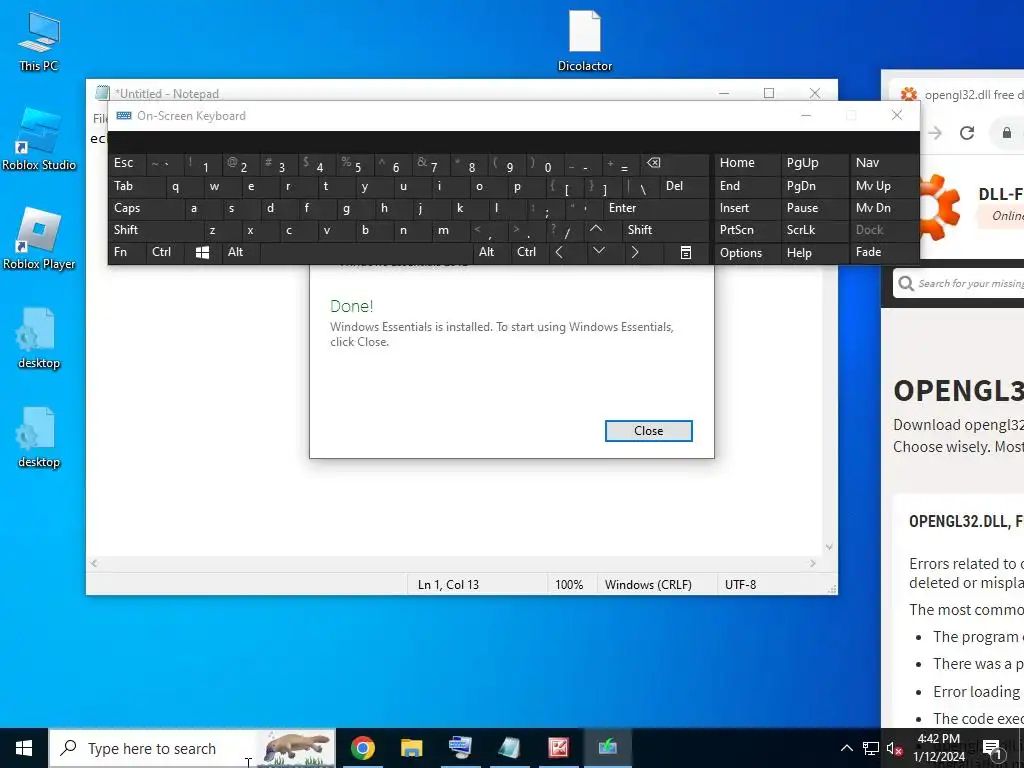Select the Roblox Player desktop shortcut
Image resolution: width=1024 pixels, height=768 pixels.
pos(39,238)
